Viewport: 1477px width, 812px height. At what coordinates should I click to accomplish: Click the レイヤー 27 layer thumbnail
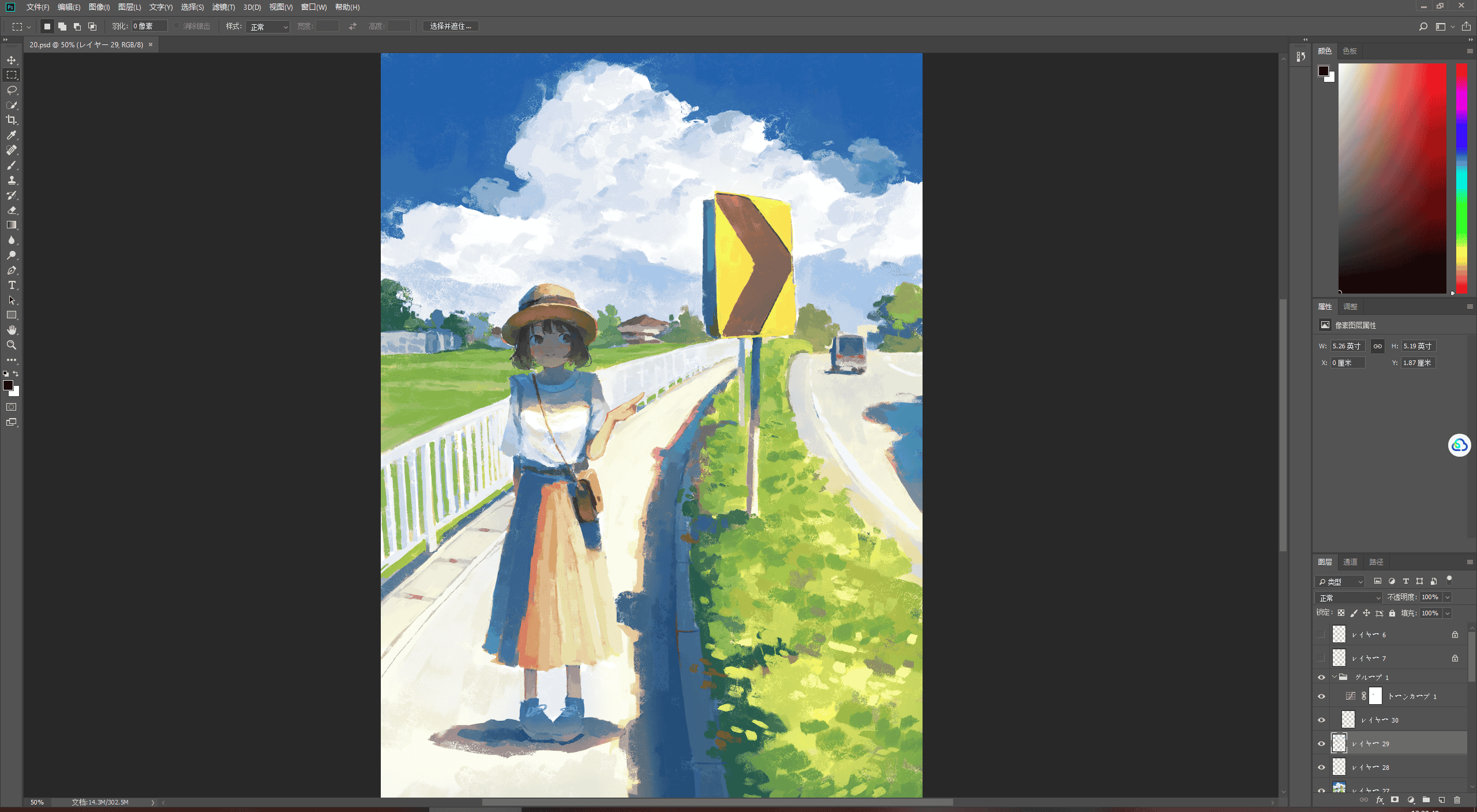pyautogui.click(x=1339, y=788)
